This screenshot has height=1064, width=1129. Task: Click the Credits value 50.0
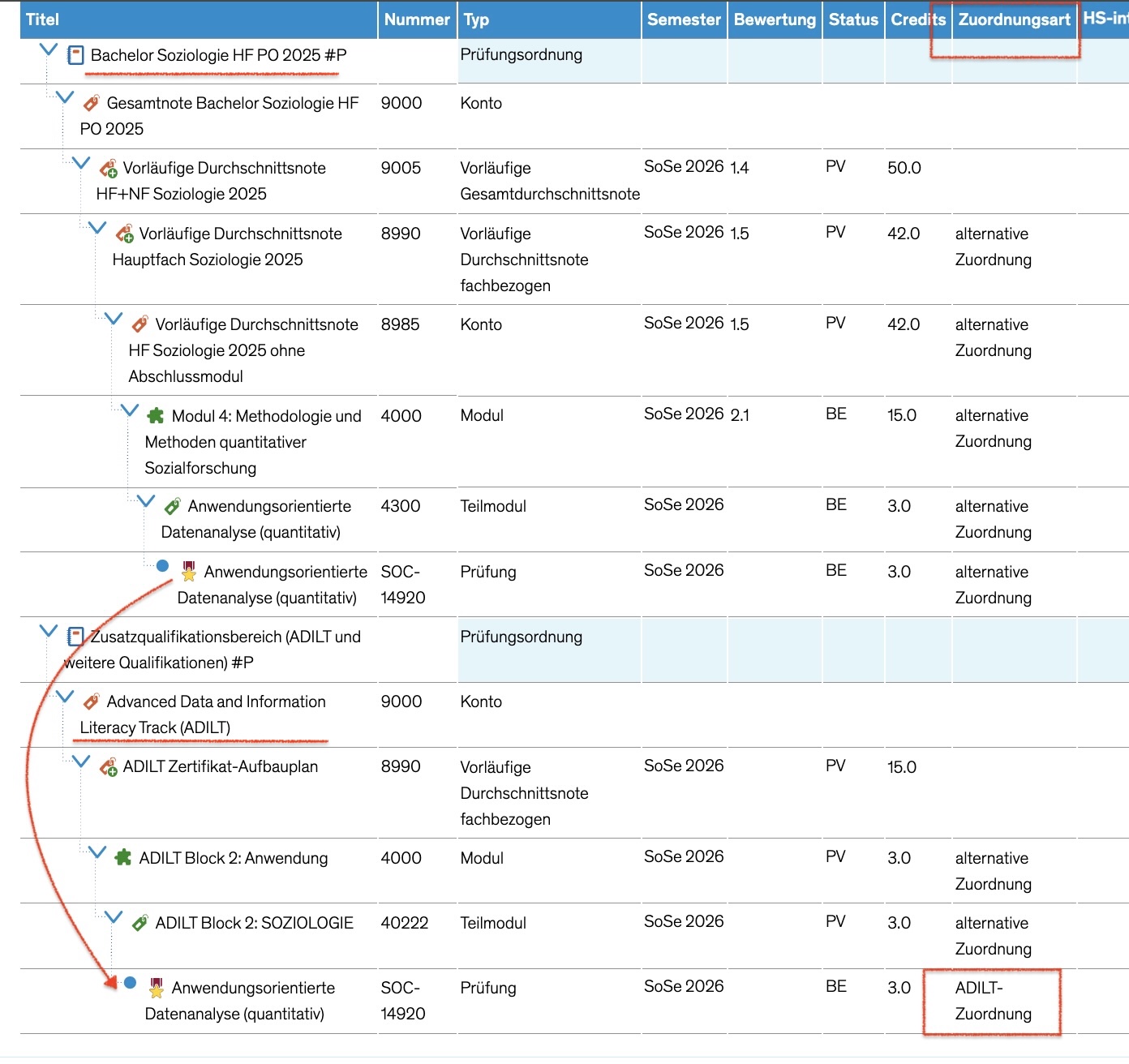coord(904,168)
